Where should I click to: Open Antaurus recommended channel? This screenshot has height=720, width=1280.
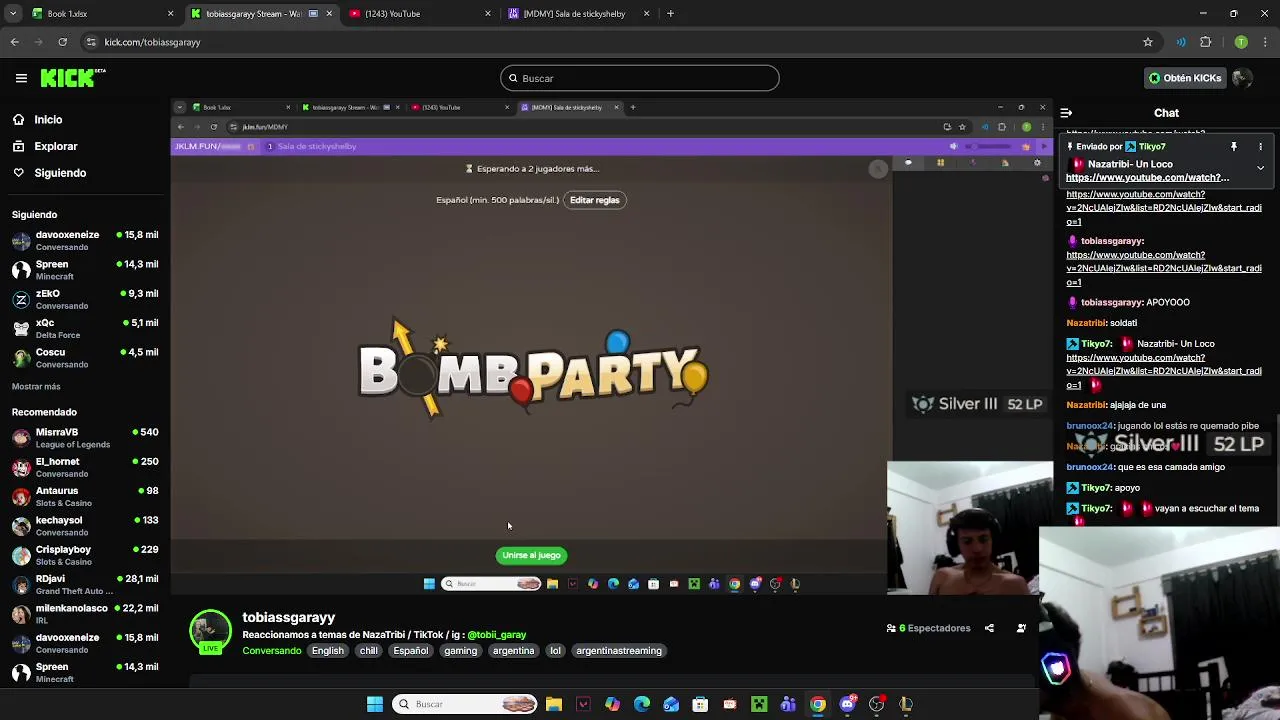coord(84,496)
